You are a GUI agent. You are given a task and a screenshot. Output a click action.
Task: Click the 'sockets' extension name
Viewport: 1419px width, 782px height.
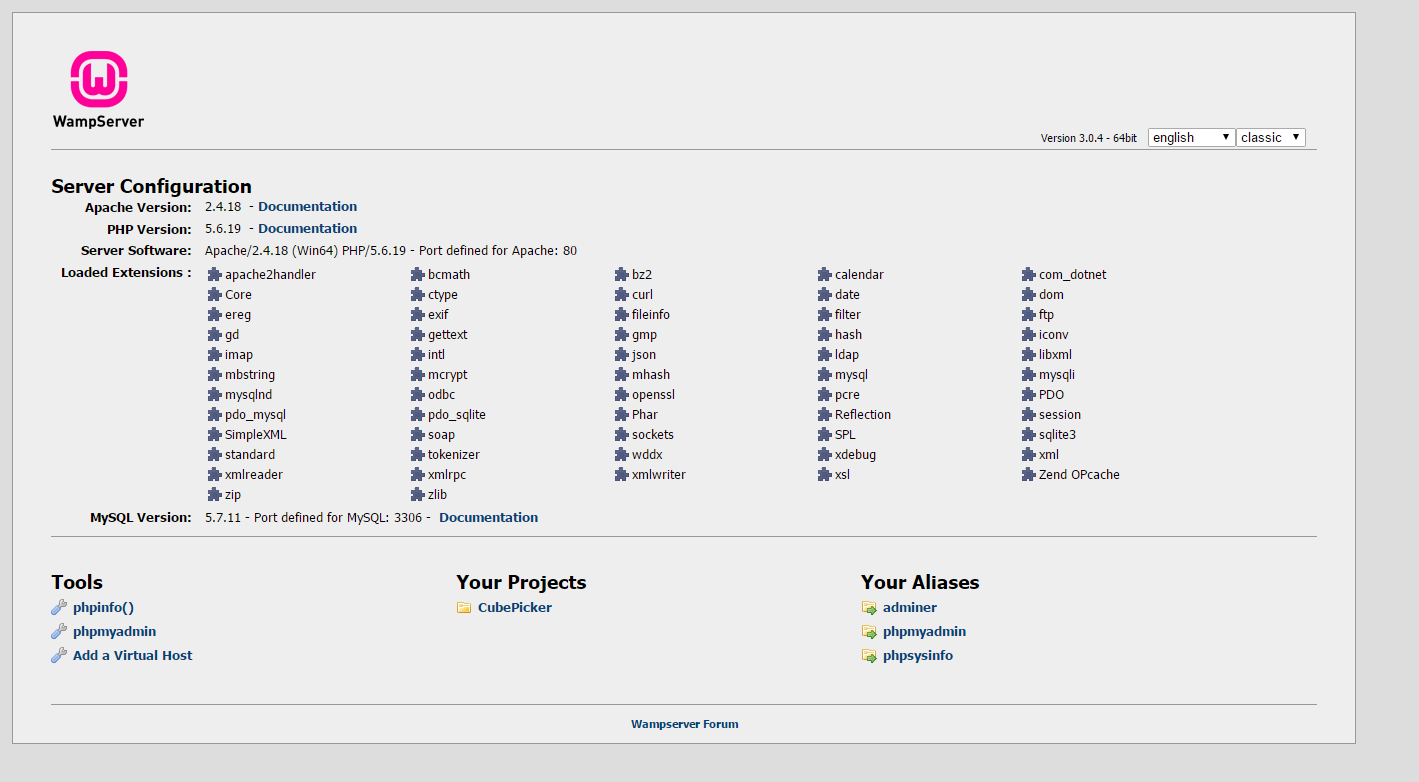coord(653,435)
